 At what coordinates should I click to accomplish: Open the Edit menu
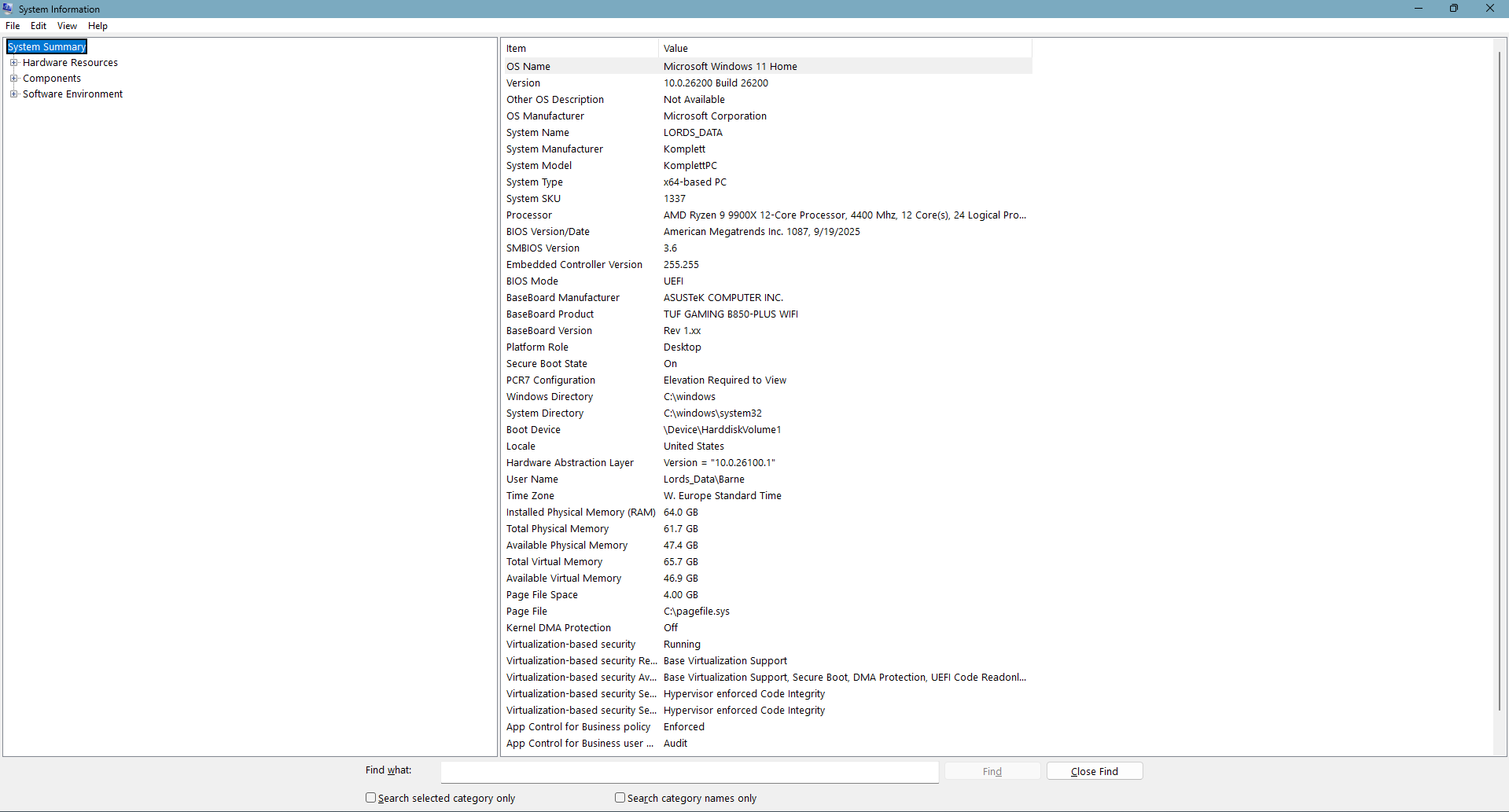click(x=39, y=26)
